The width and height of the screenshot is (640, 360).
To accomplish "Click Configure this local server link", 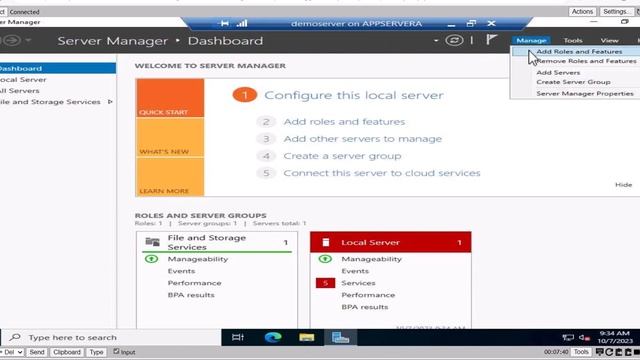I will [x=353, y=95].
